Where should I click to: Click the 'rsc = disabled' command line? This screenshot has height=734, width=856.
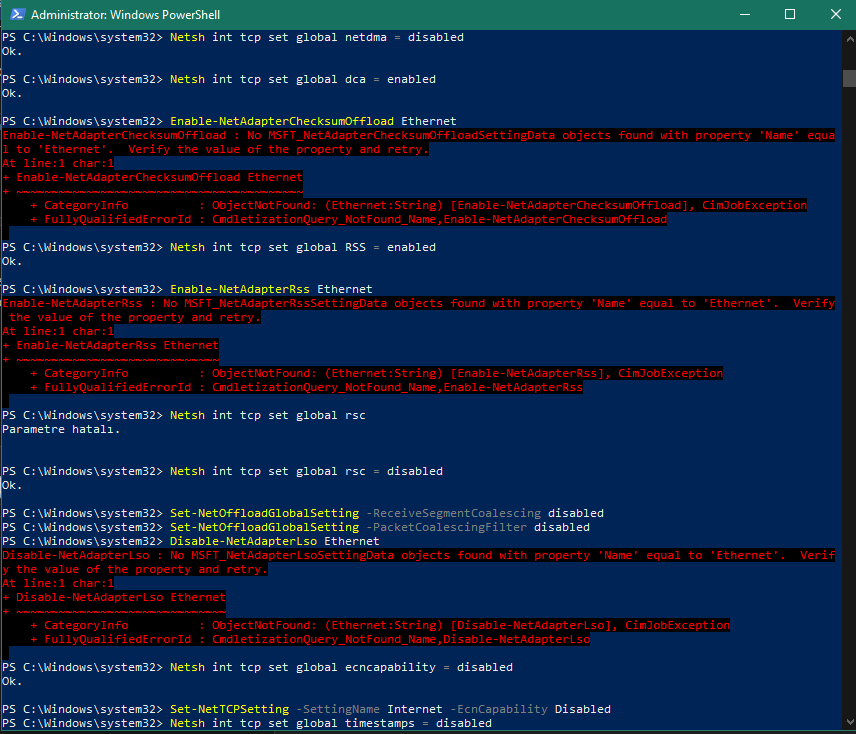coord(223,471)
